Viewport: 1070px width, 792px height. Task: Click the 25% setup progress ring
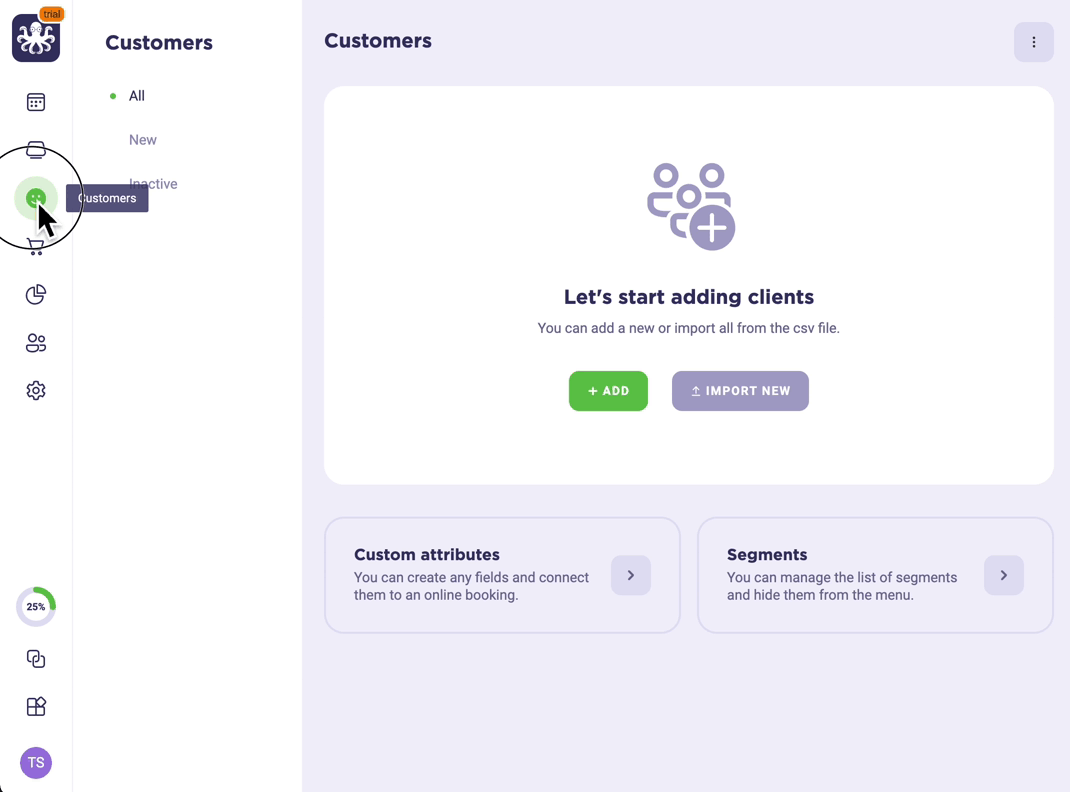tap(36, 606)
